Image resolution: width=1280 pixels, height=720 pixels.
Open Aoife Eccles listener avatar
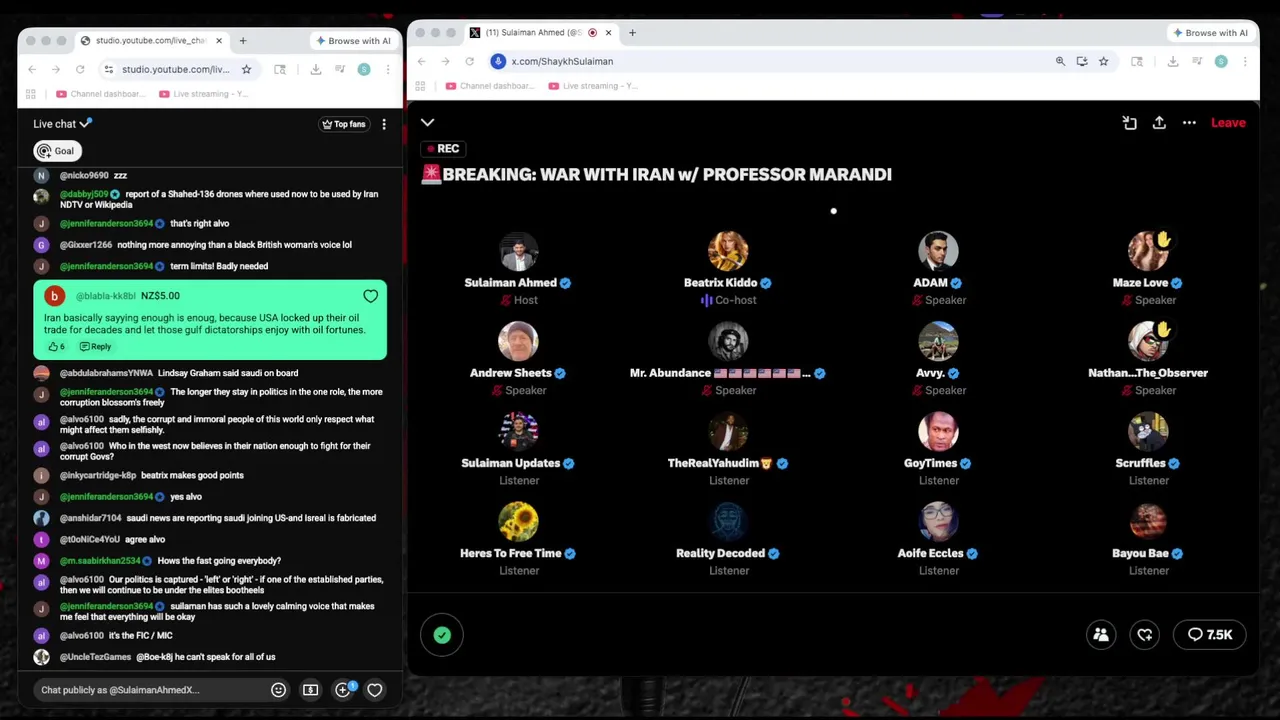point(938,521)
